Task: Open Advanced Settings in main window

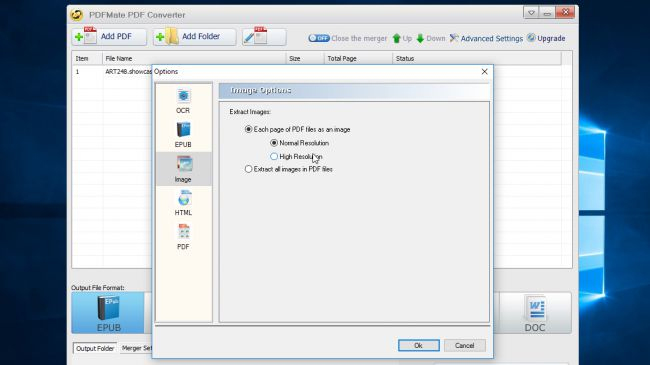Action: (x=486, y=39)
